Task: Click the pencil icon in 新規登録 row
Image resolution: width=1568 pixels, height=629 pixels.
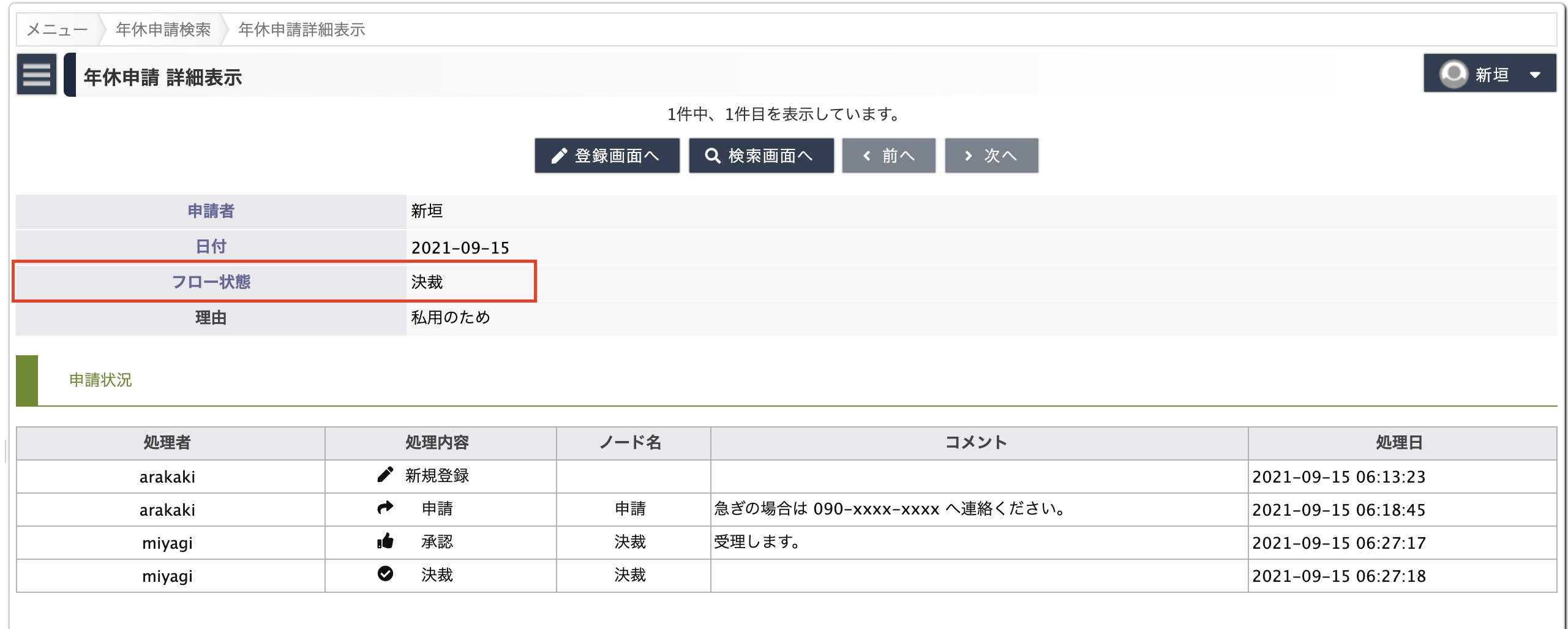Action: 385,475
